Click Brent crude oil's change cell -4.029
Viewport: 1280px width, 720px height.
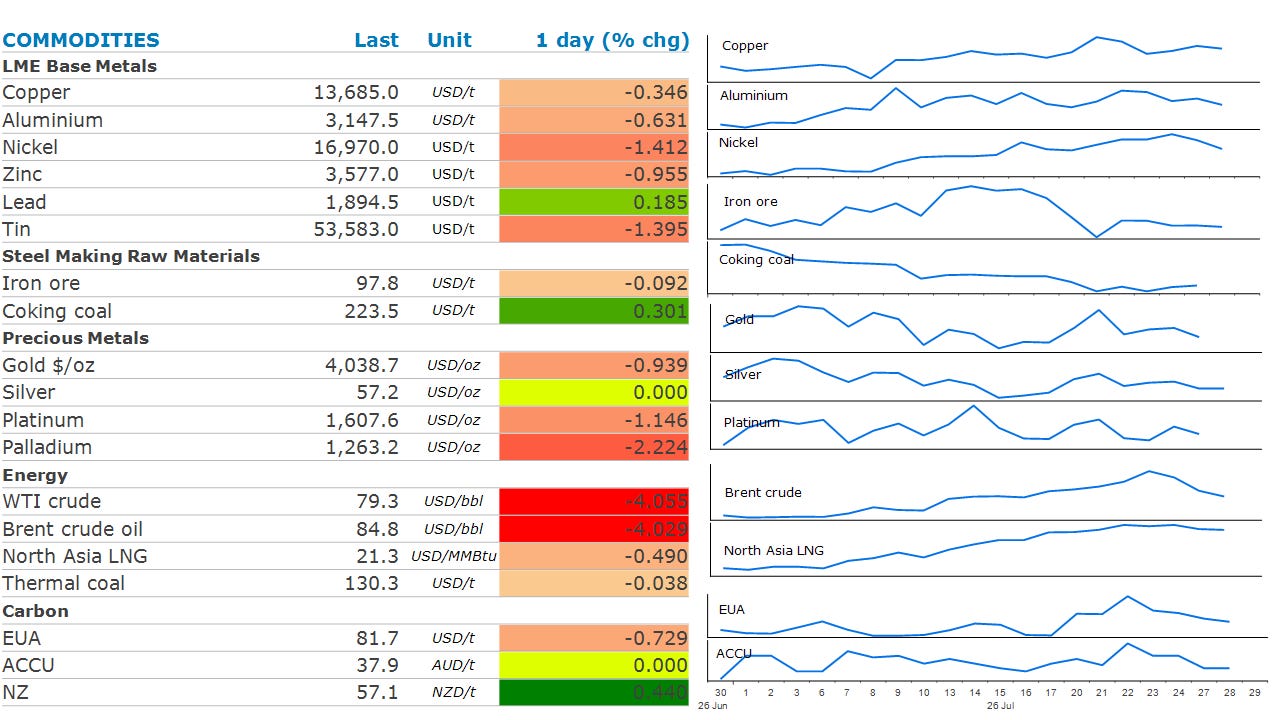pyautogui.click(x=594, y=529)
